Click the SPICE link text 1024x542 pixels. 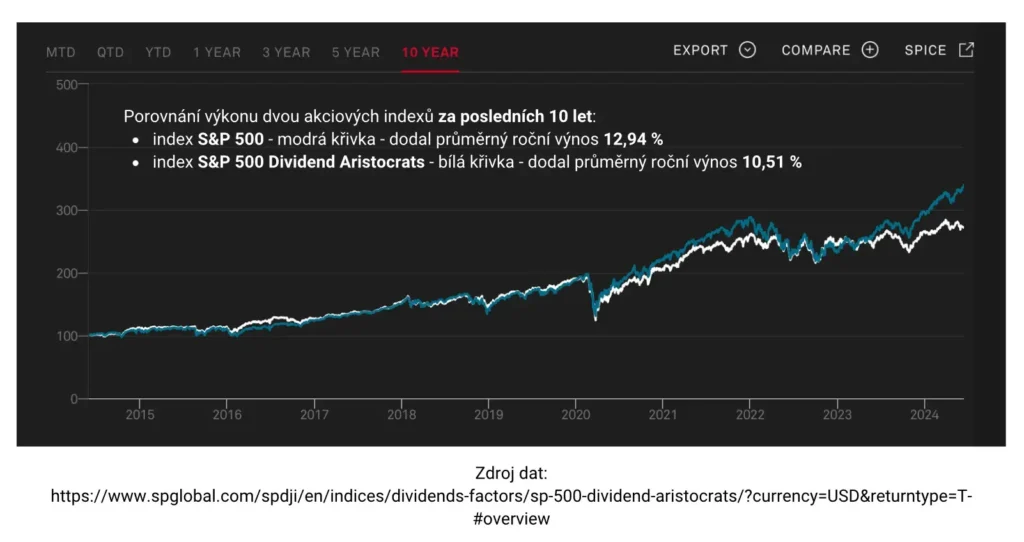point(925,50)
